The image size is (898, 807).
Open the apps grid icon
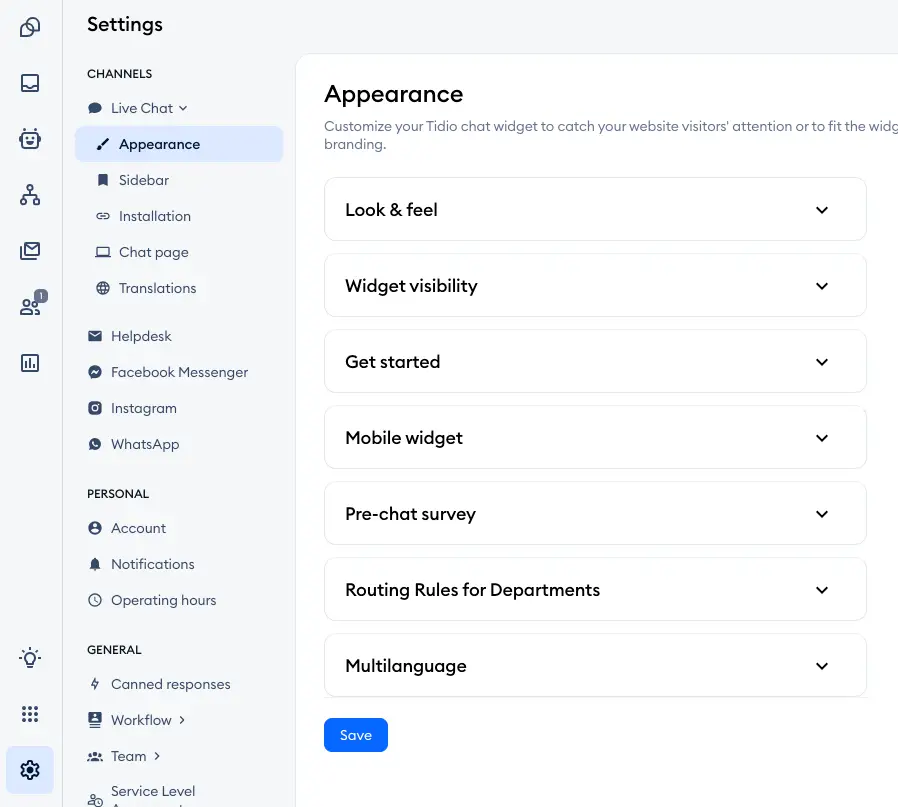[30, 714]
